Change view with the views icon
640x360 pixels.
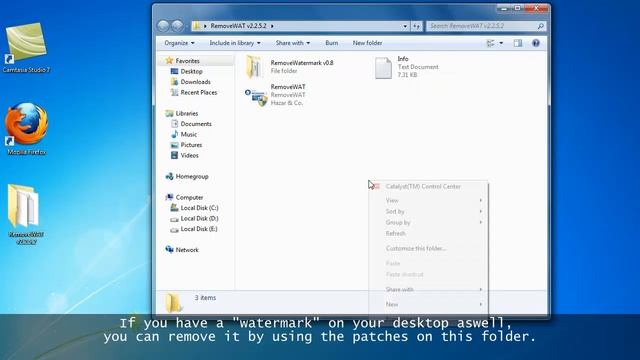pyautogui.click(x=491, y=43)
